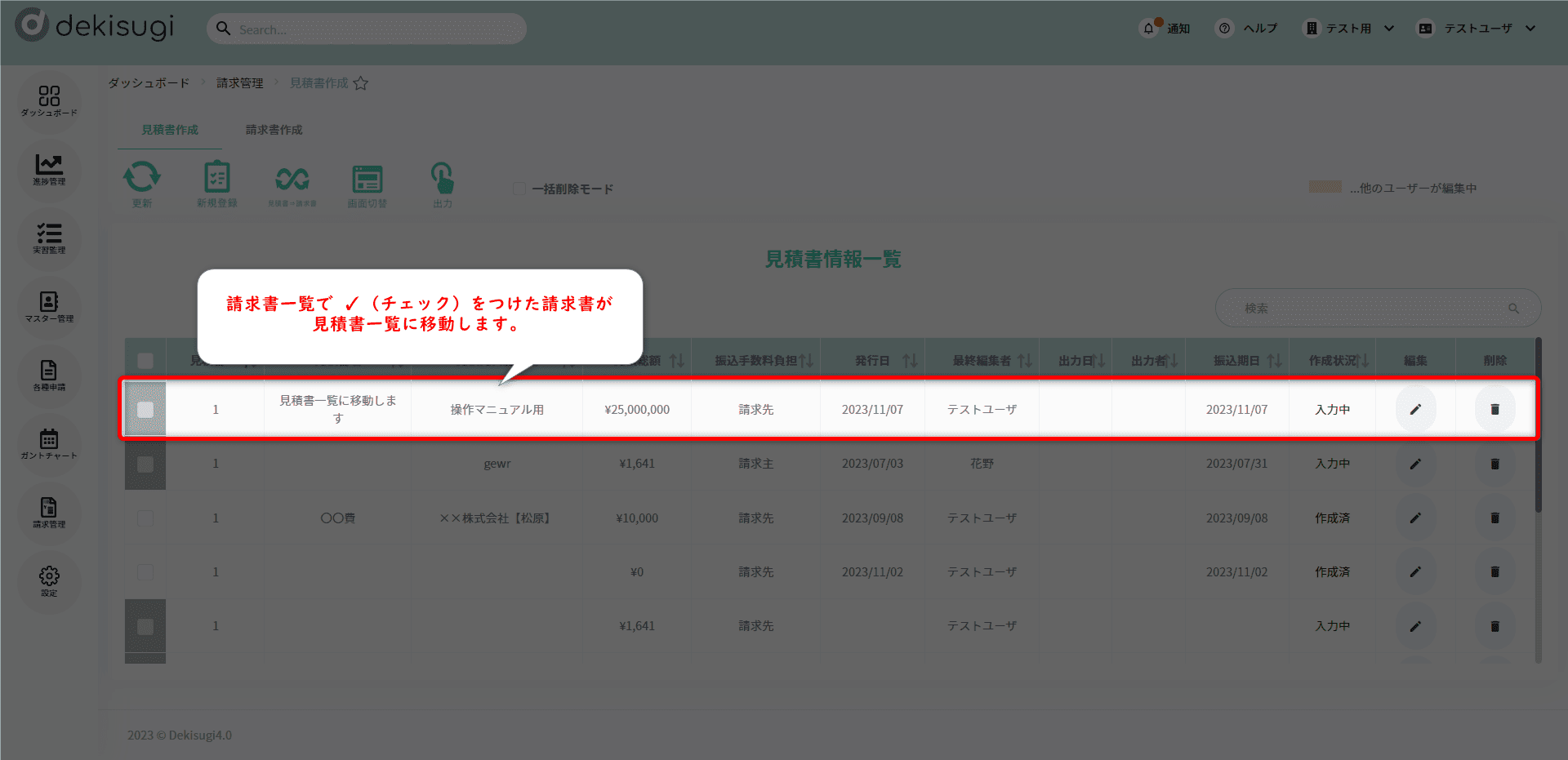The height and width of the screenshot is (760, 1568).
Task: Go to 請求管理 in the breadcrumb
Action: coord(239,83)
